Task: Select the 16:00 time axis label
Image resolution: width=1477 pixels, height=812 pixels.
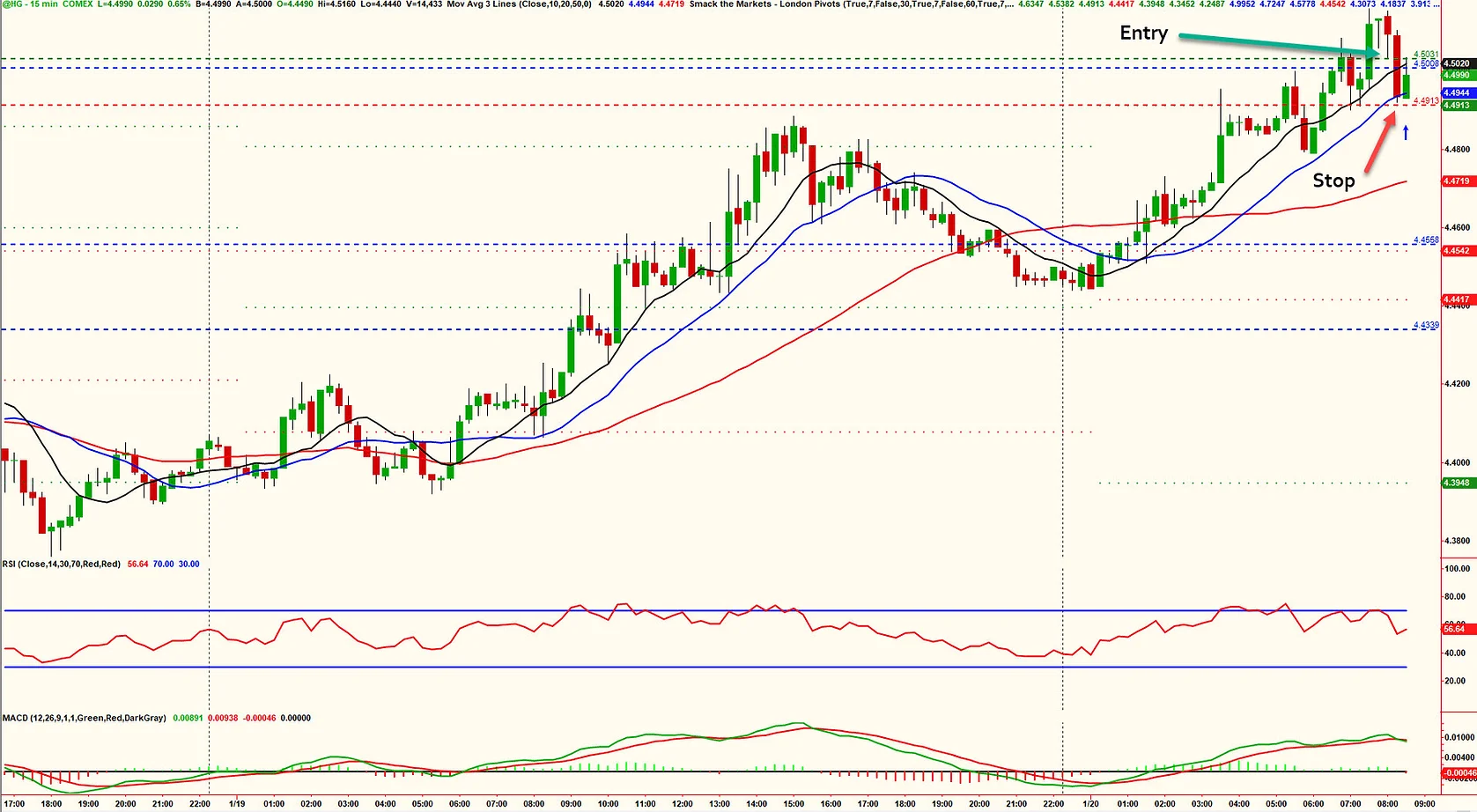Action: click(x=831, y=803)
